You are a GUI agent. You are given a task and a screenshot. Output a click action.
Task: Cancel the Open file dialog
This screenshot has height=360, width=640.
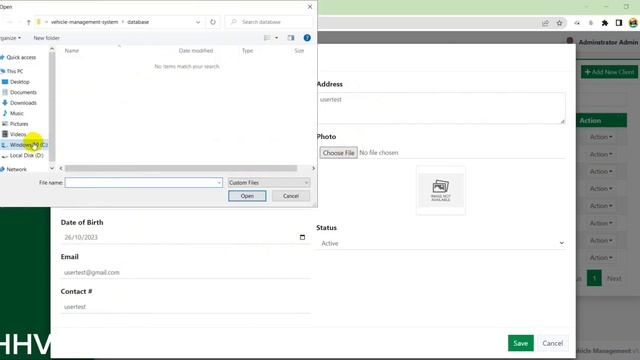tap(291, 196)
